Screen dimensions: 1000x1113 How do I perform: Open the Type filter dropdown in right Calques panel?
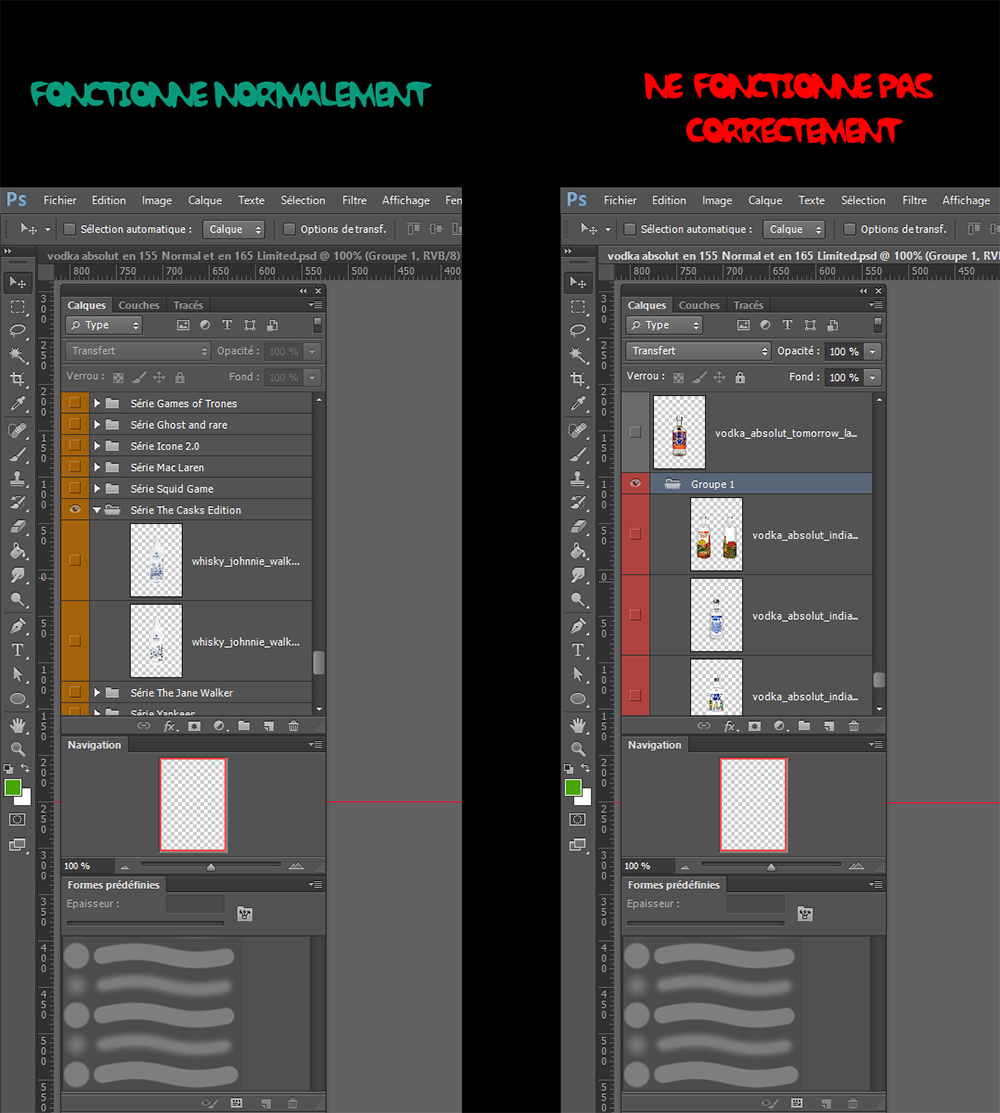[x=664, y=325]
